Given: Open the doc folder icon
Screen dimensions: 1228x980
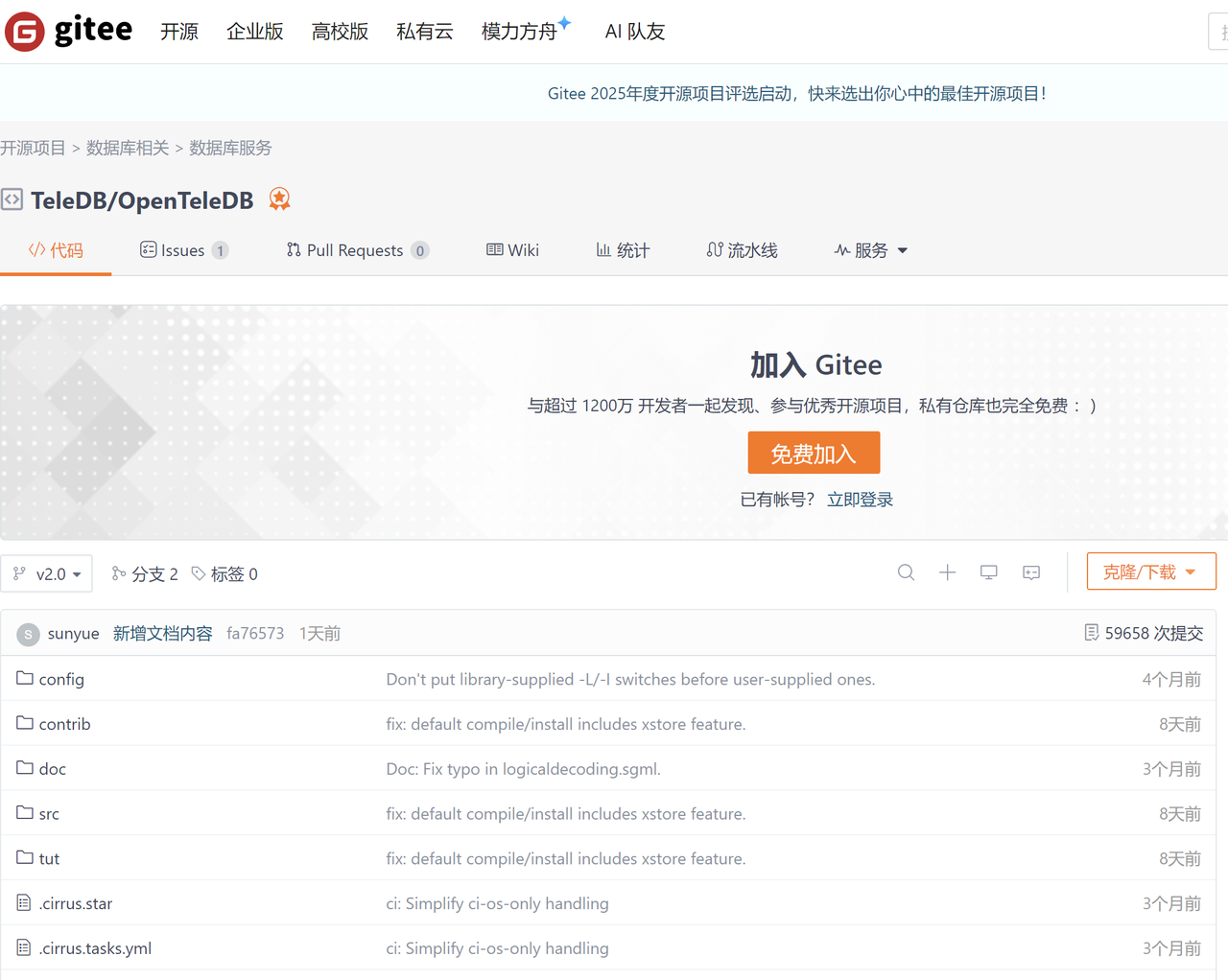Looking at the screenshot, I should 26,768.
